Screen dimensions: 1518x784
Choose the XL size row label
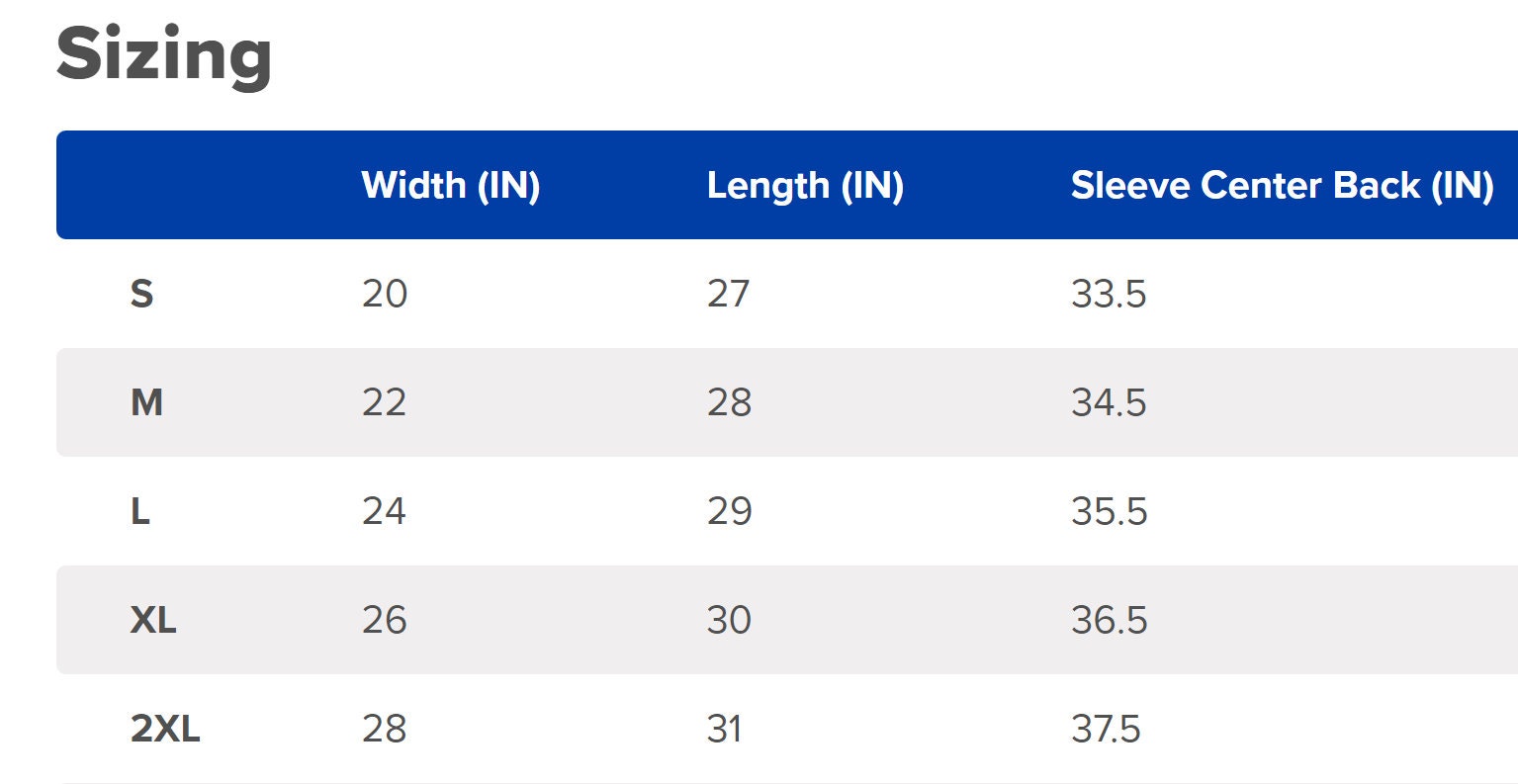153,620
